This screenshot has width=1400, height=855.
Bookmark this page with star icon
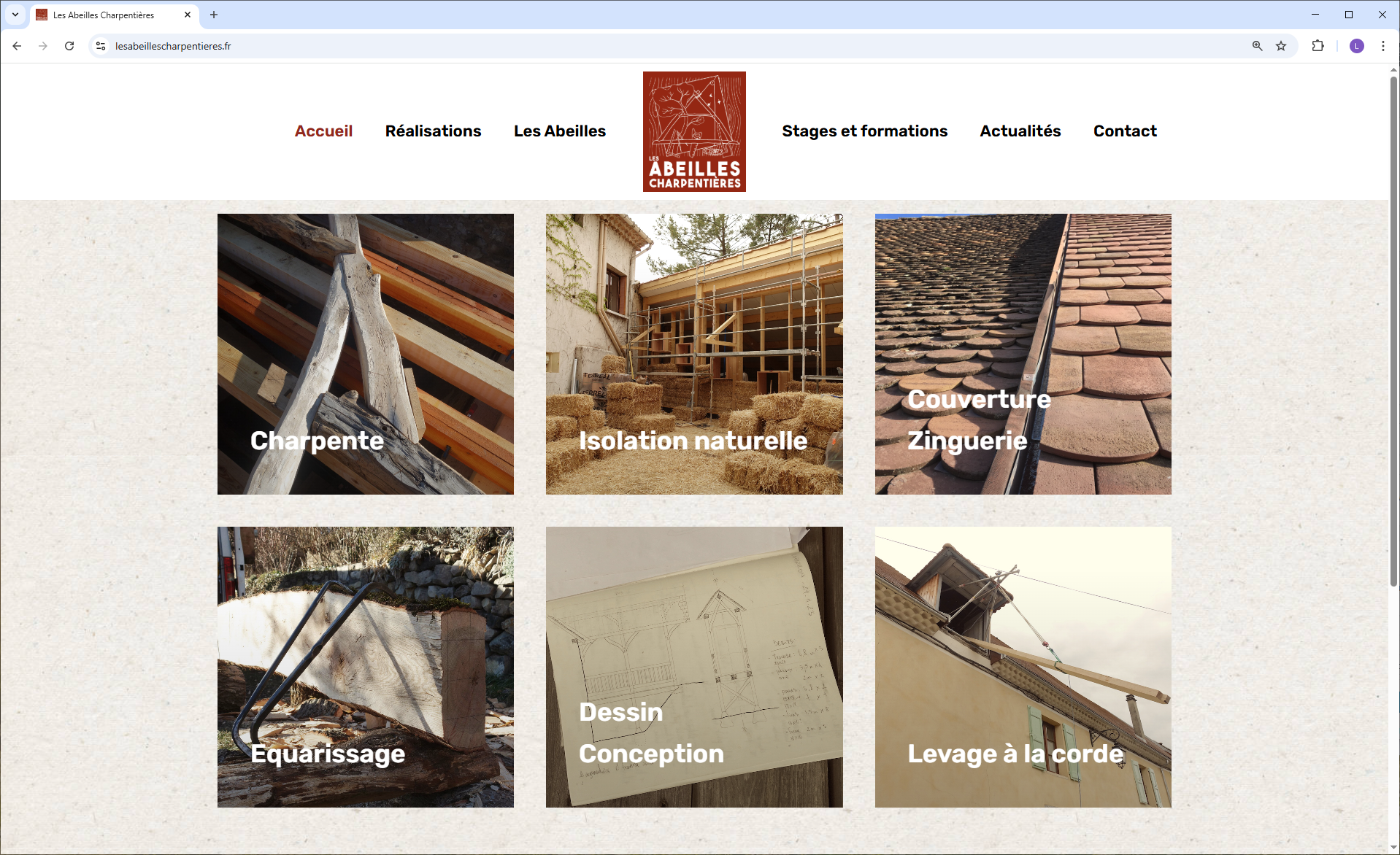click(1281, 46)
